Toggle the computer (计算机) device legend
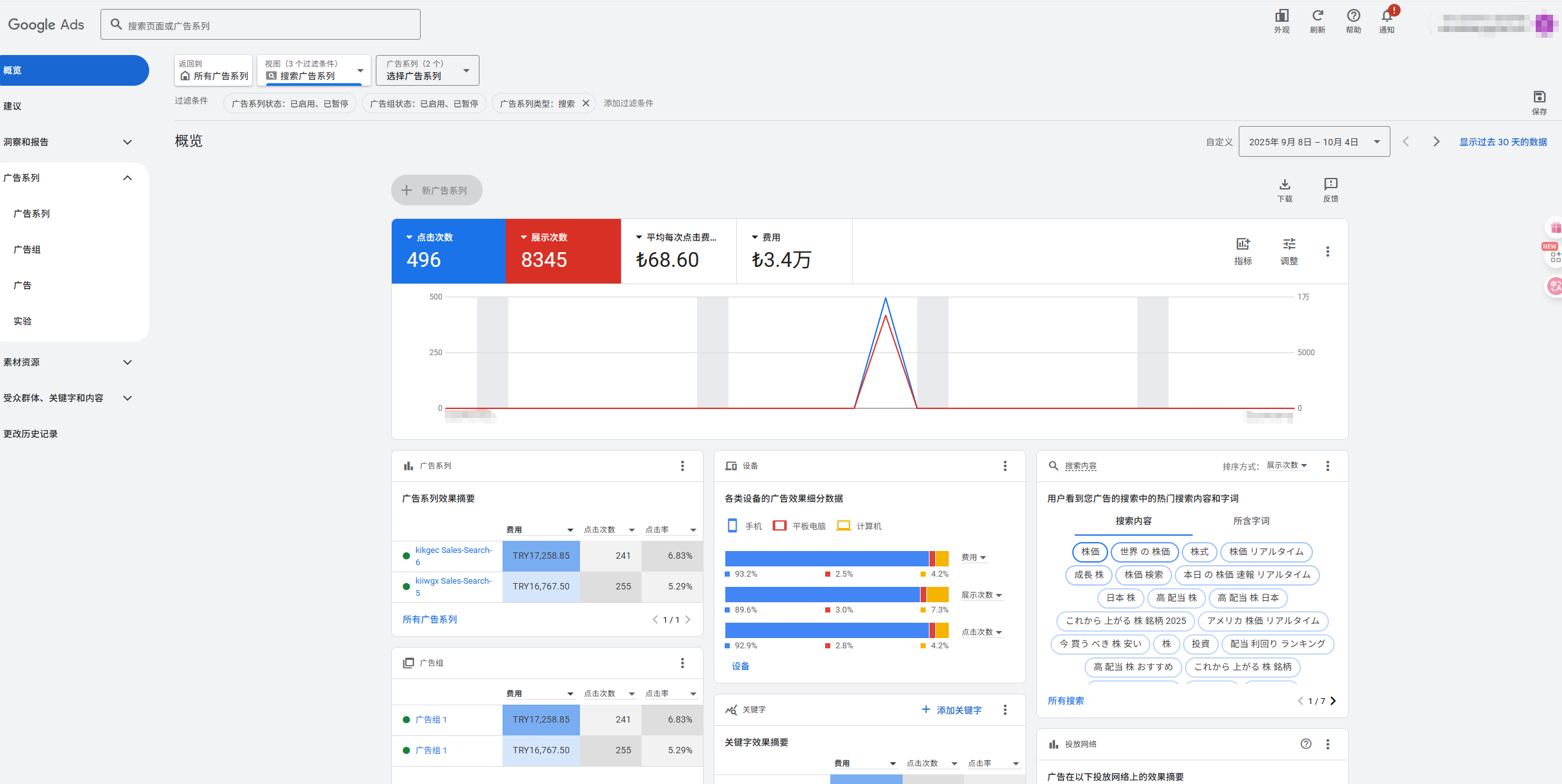The width and height of the screenshot is (1562, 784). [x=844, y=526]
